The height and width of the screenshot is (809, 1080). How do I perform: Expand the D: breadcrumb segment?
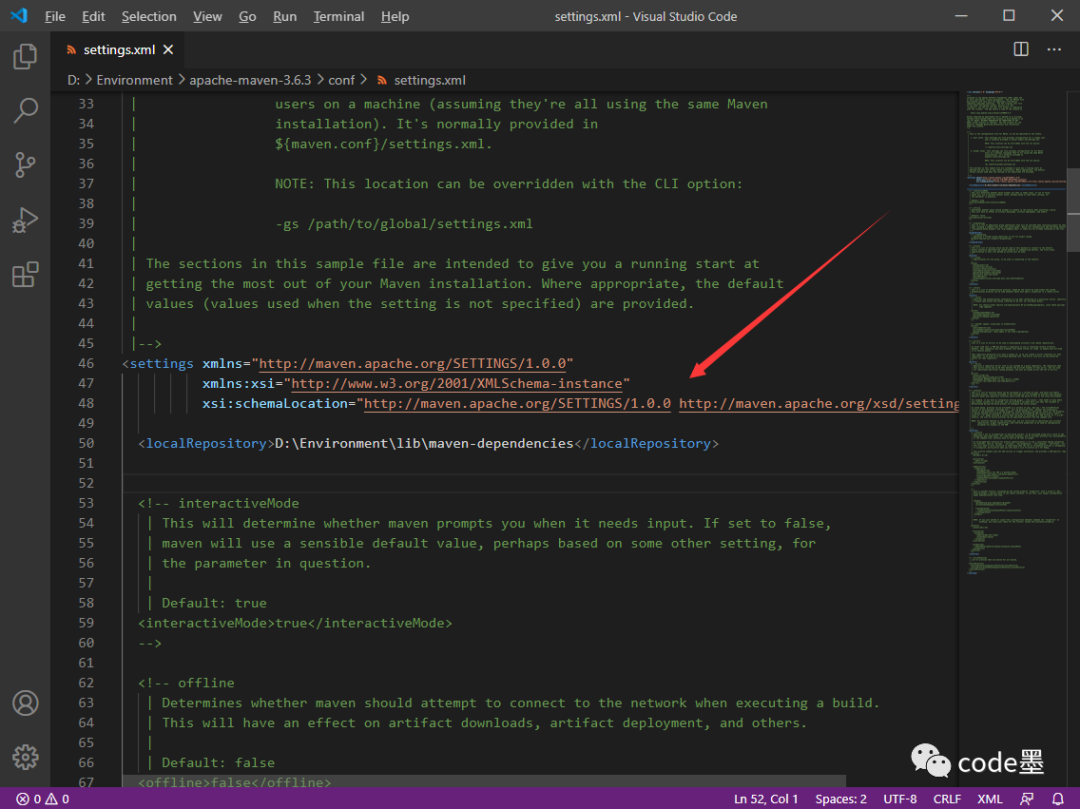coord(74,81)
